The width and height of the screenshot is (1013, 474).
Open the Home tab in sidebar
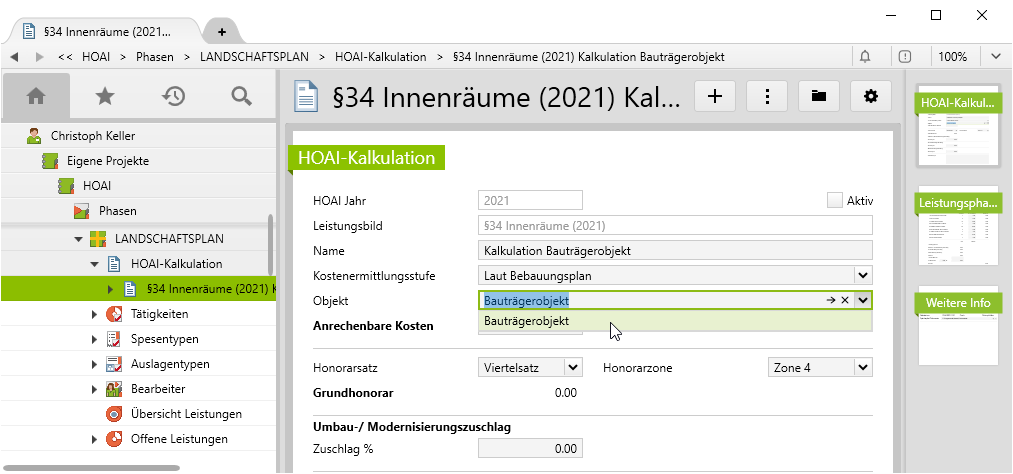(x=36, y=96)
